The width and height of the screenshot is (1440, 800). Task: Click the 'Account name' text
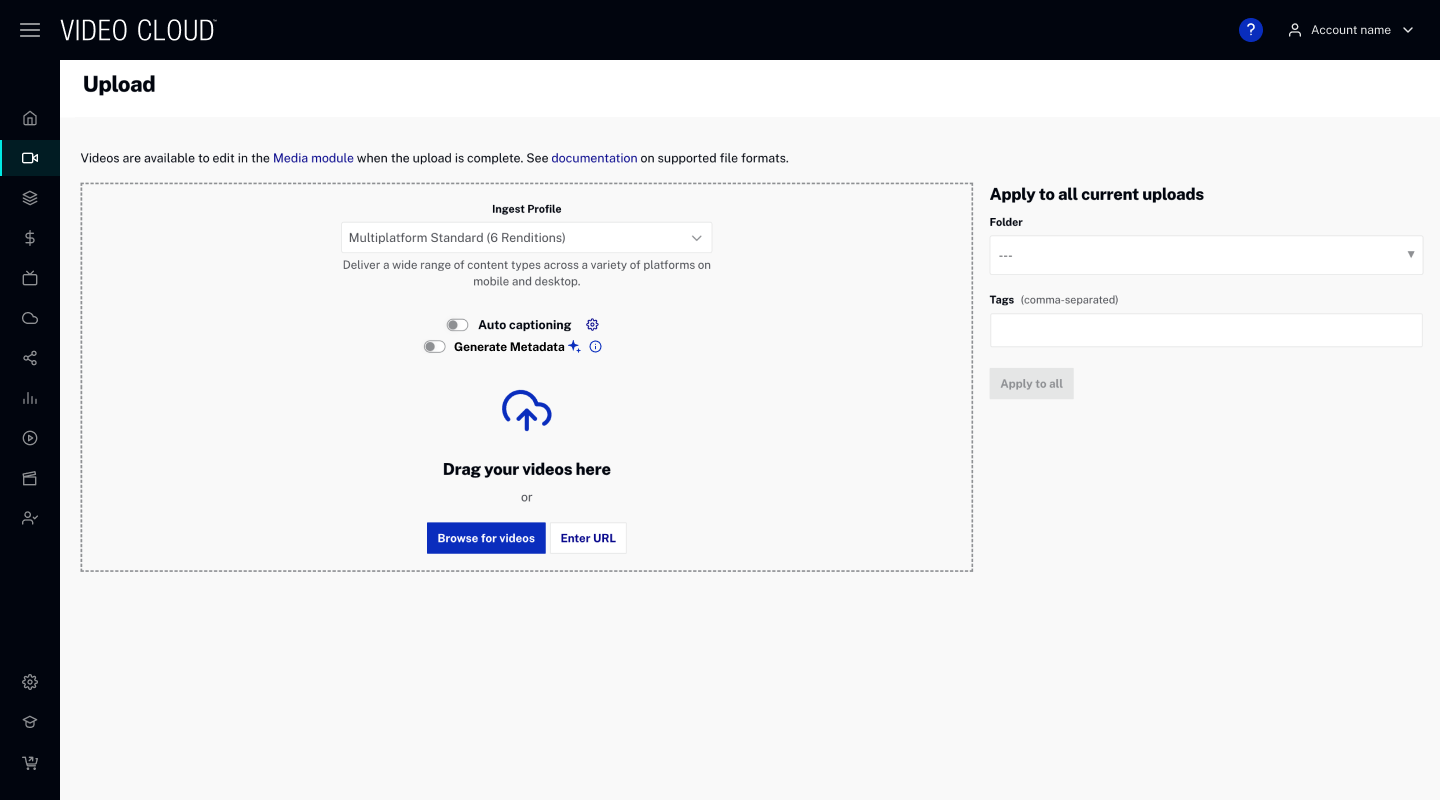[1351, 30]
